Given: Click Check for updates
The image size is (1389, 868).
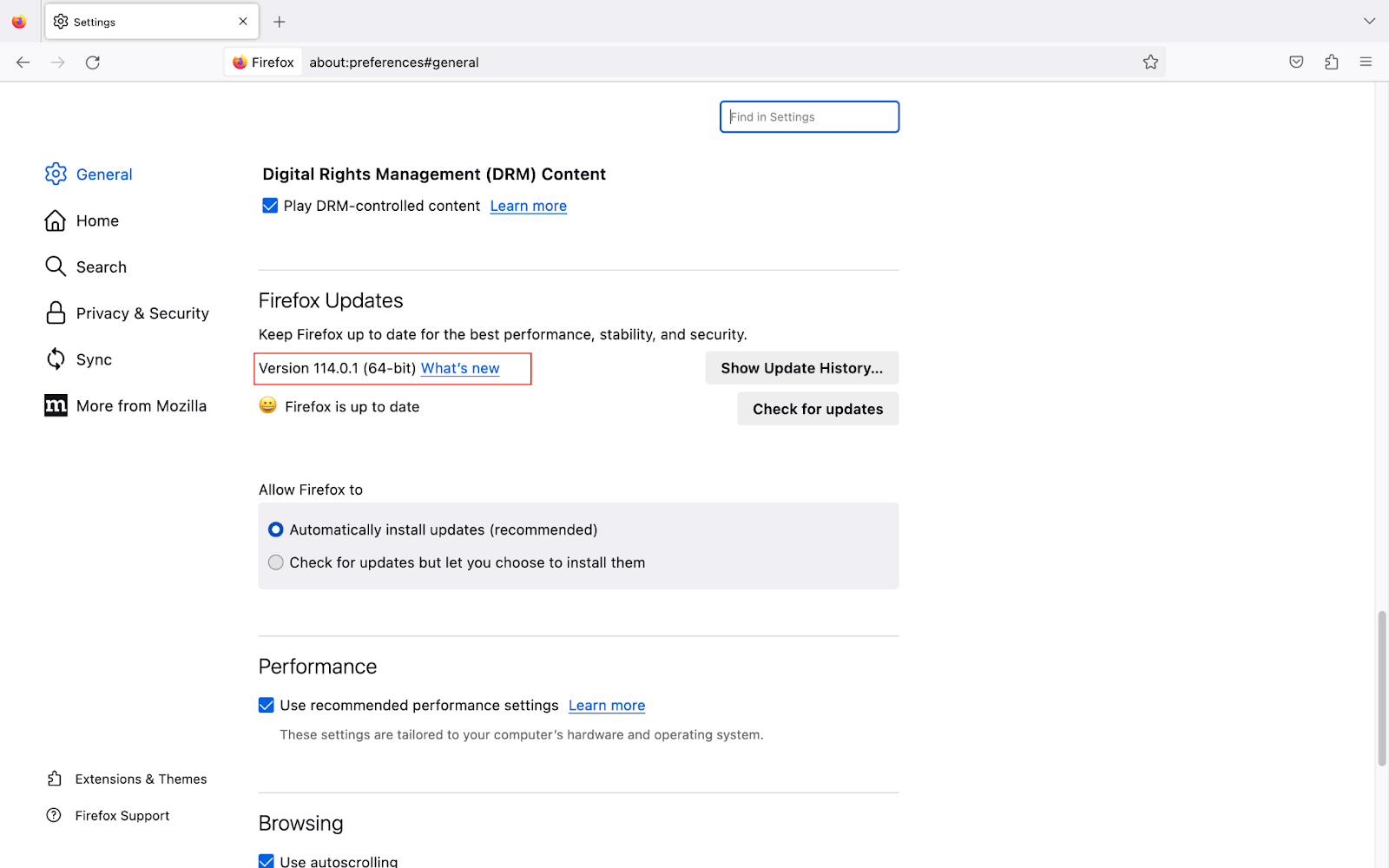Looking at the screenshot, I should tap(817, 408).
